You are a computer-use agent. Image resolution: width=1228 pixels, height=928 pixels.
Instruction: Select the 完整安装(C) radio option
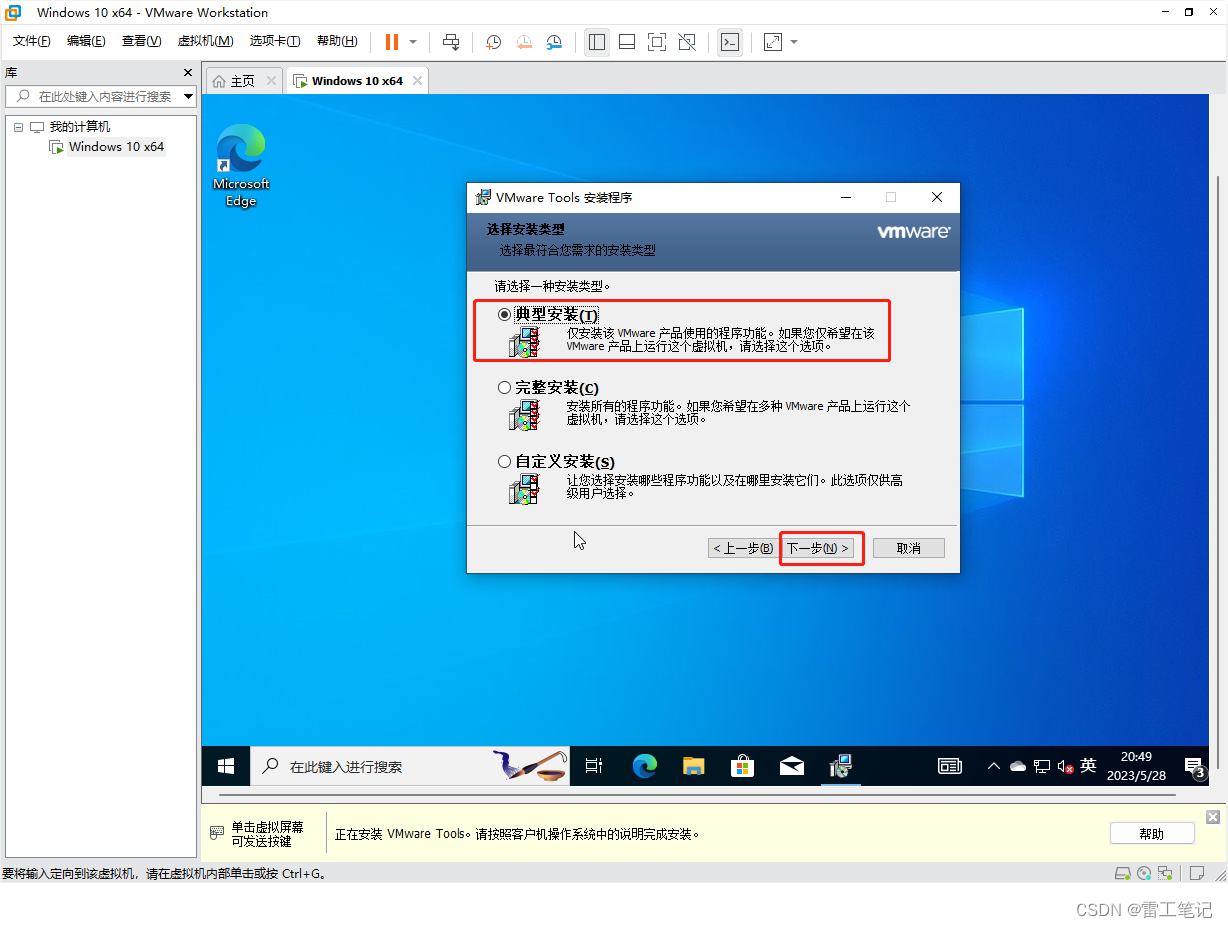tap(504, 388)
